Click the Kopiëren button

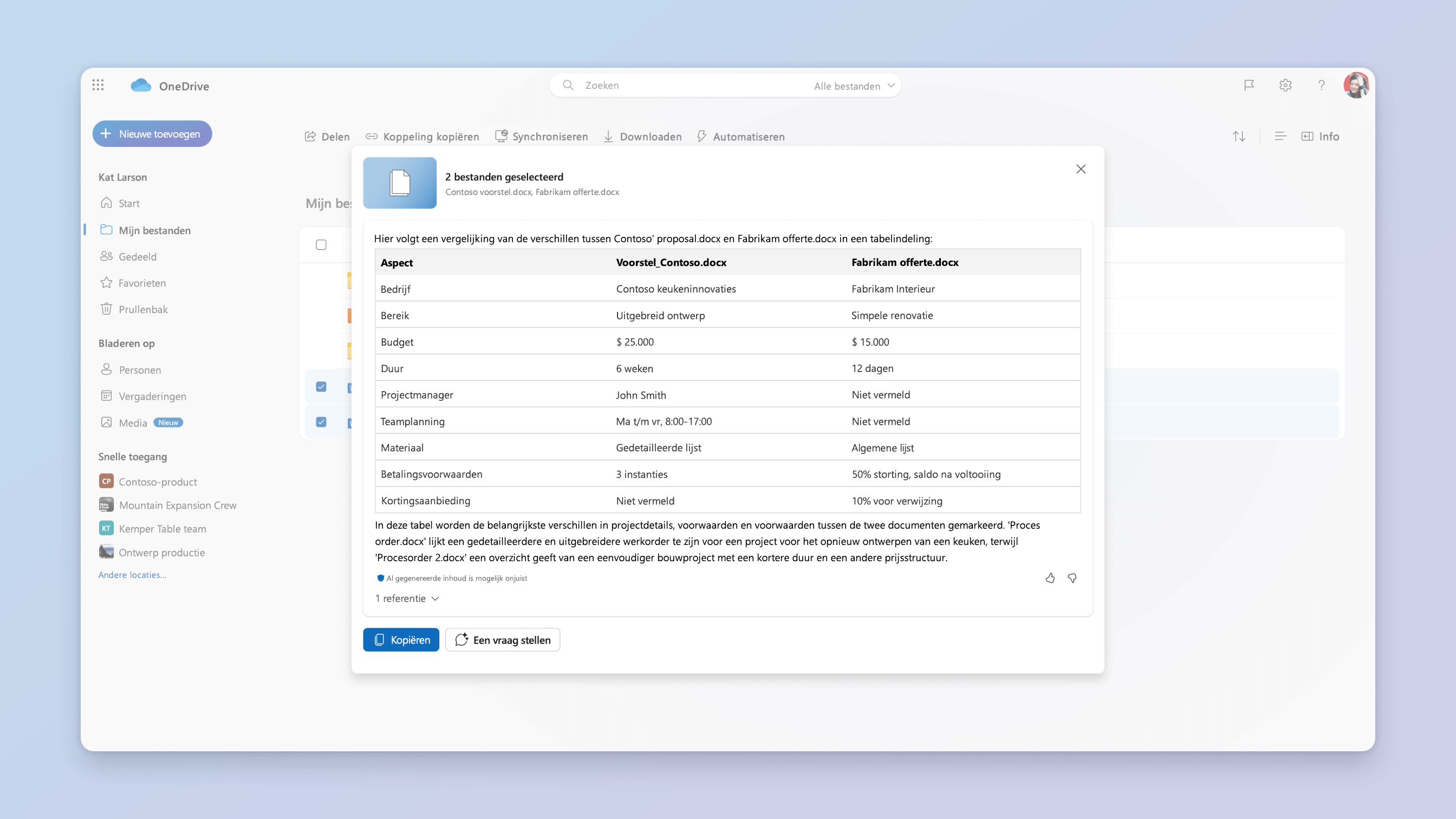point(401,639)
